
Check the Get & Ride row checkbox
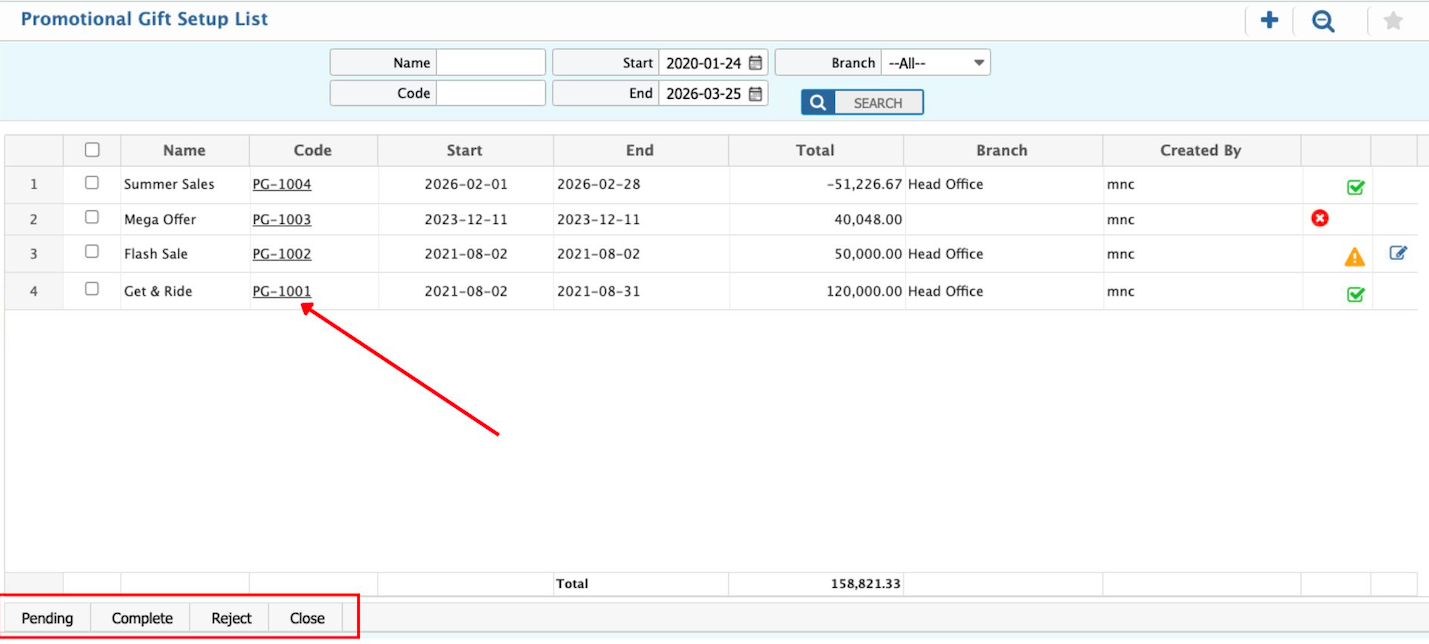coord(92,289)
